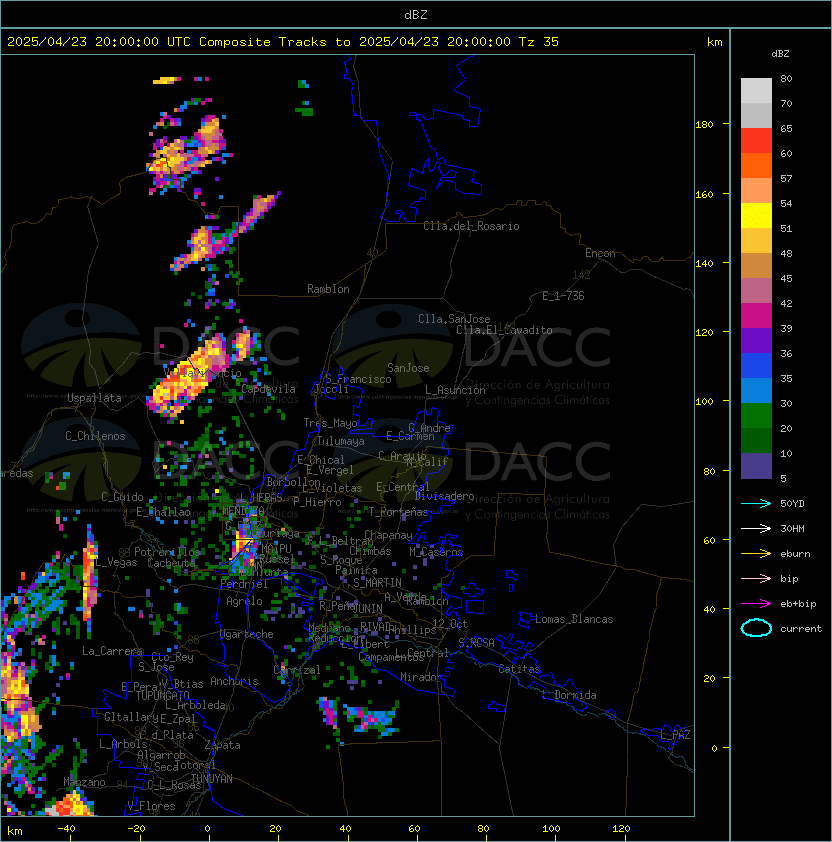Select the red 60-65 dBZ swatch
832x842 pixels.
pos(756,141)
